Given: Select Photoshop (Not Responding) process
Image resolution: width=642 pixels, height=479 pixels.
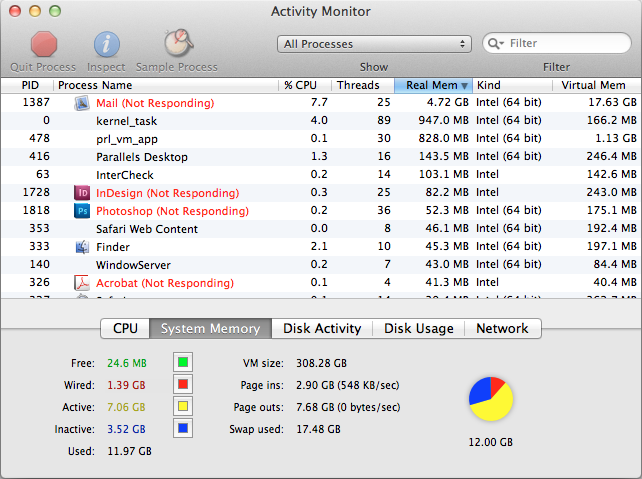Looking at the screenshot, I should [172, 211].
